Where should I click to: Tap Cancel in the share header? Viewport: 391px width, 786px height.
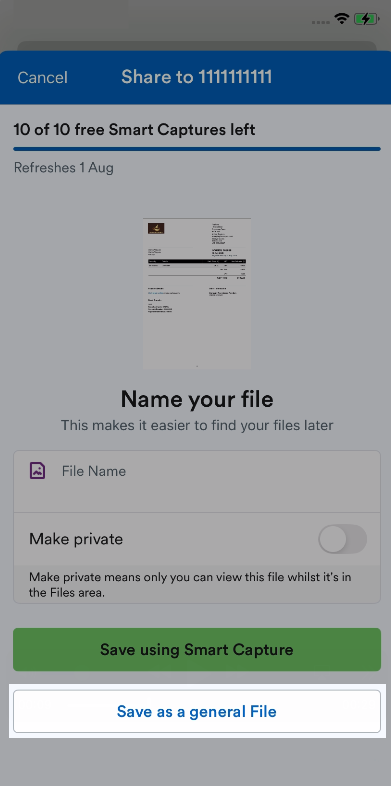pyautogui.click(x=43, y=78)
